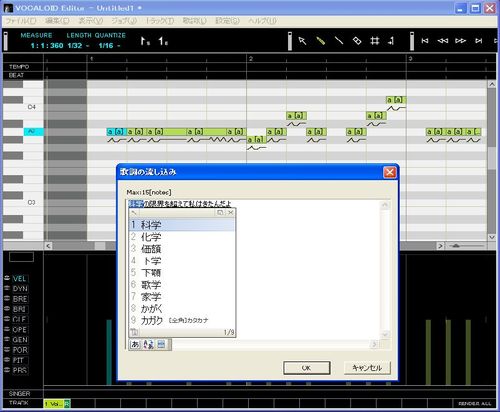Open the 編集(E) menu

pyautogui.click(x=57, y=21)
